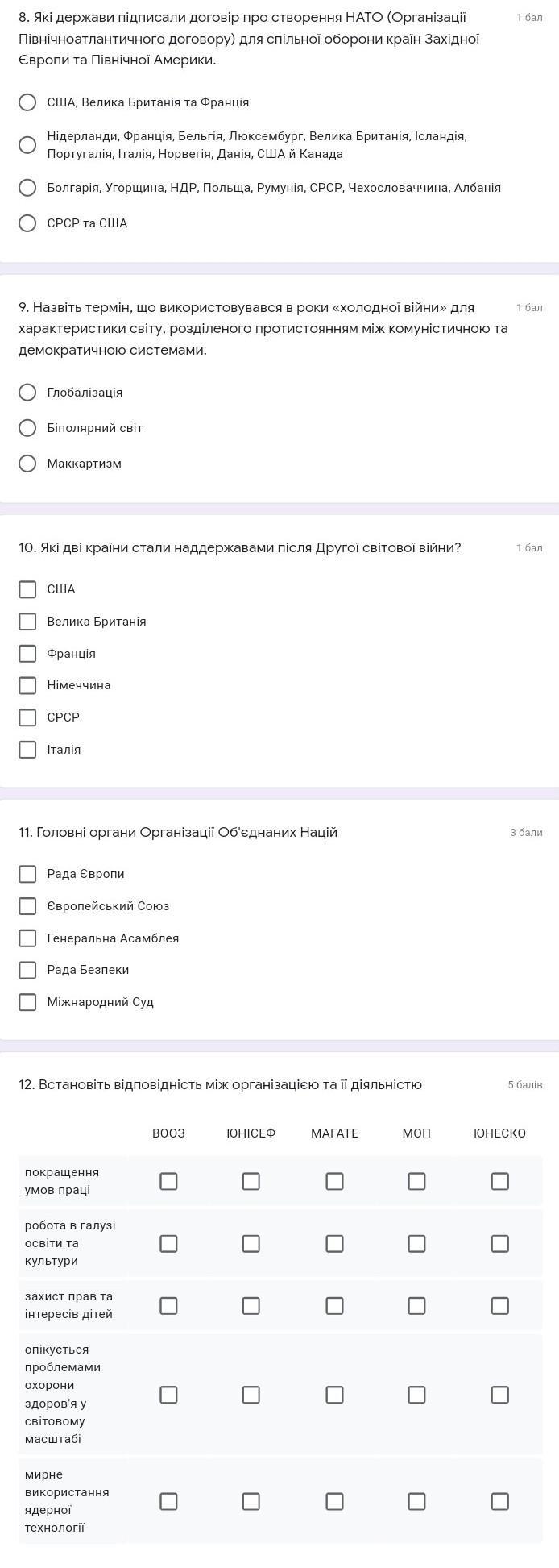The image size is (559, 1568).
Task: Tick the 'Рада Європи' checkbox
Action: pos(27,874)
